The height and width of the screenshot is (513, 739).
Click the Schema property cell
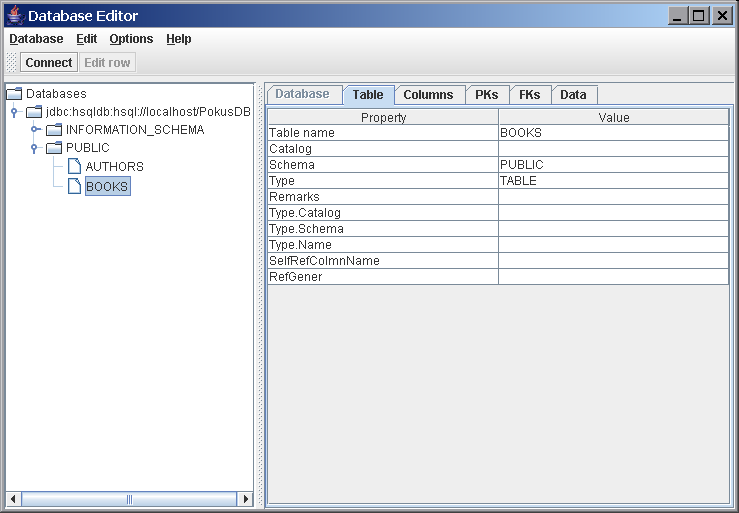pos(383,165)
